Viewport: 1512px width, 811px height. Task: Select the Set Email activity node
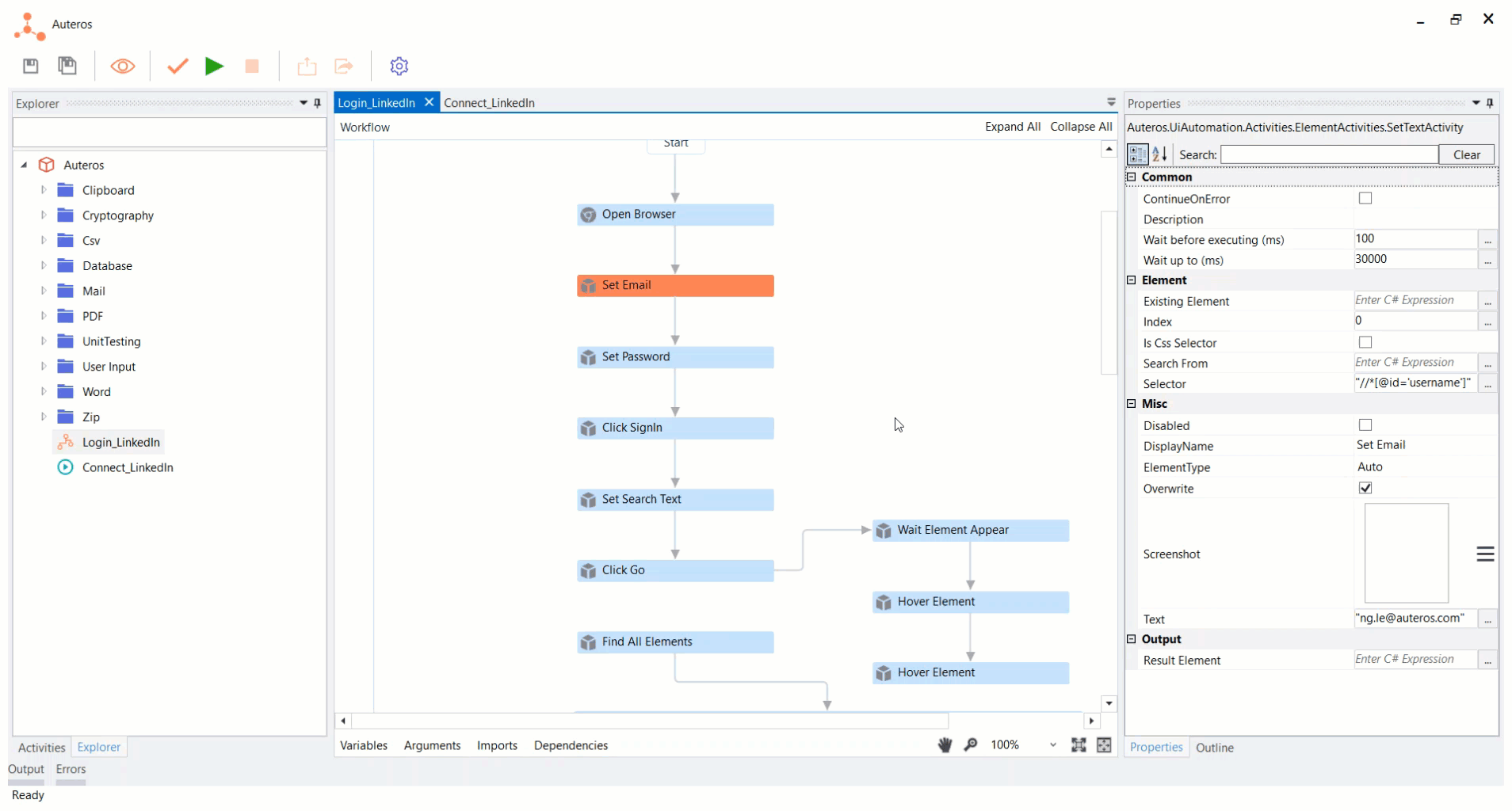pyautogui.click(x=675, y=285)
